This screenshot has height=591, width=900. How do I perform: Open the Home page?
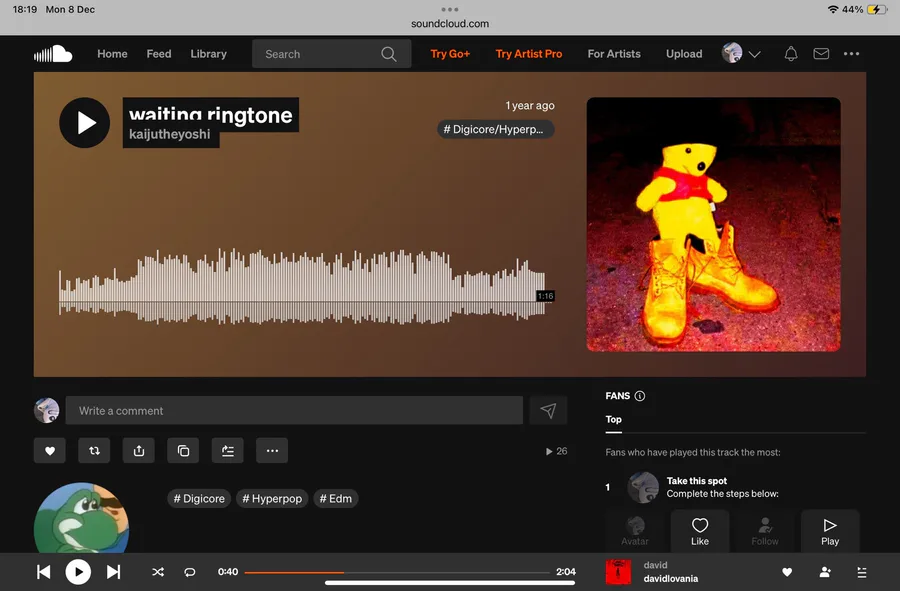pyautogui.click(x=112, y=54)
